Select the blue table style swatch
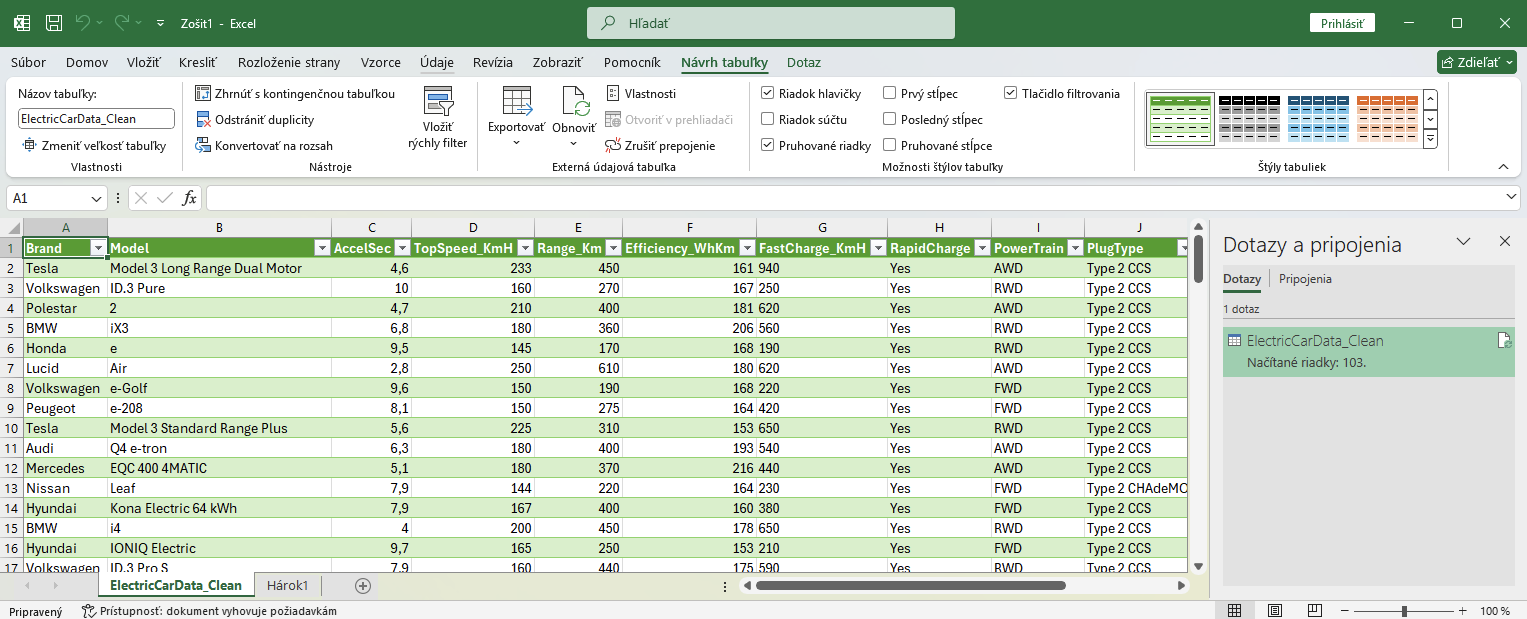The width and height of the screenshot is (1527, 619). pyautogui.click(x=1317, y=118)
